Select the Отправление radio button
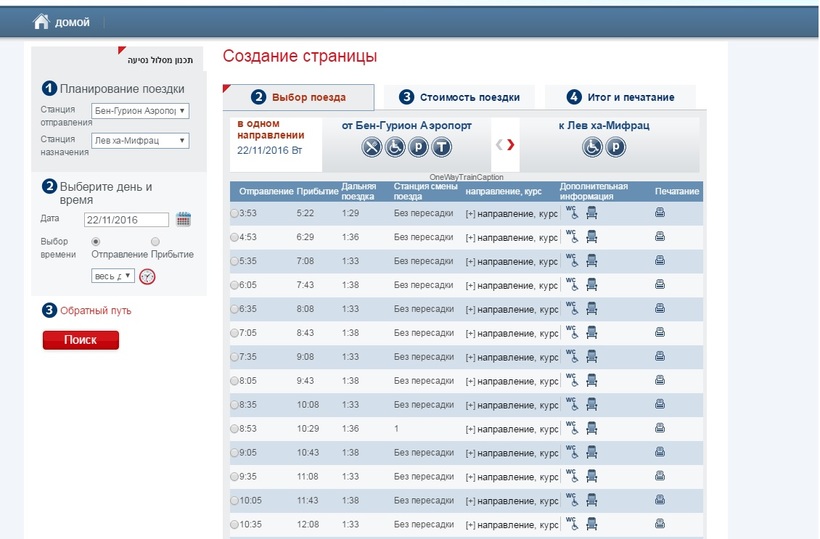820x539 pixels. (96, 241)
